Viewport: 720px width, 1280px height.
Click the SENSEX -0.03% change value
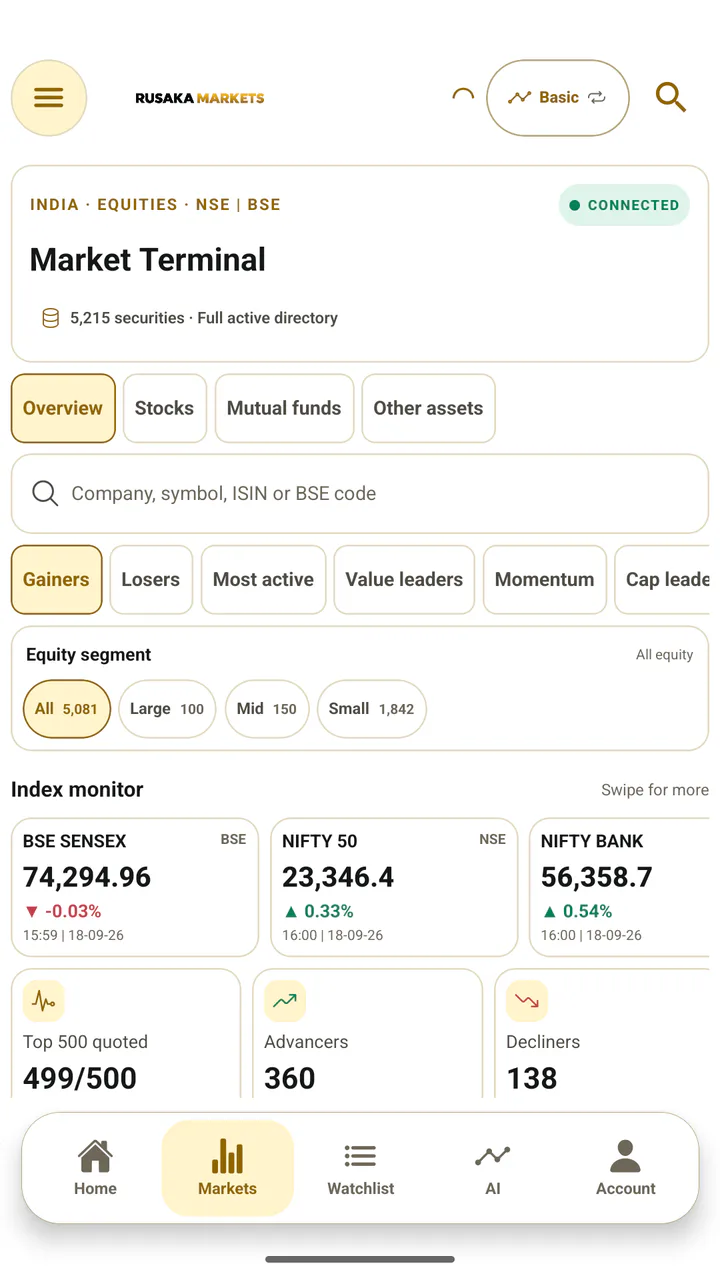click(x=62, y=911)
